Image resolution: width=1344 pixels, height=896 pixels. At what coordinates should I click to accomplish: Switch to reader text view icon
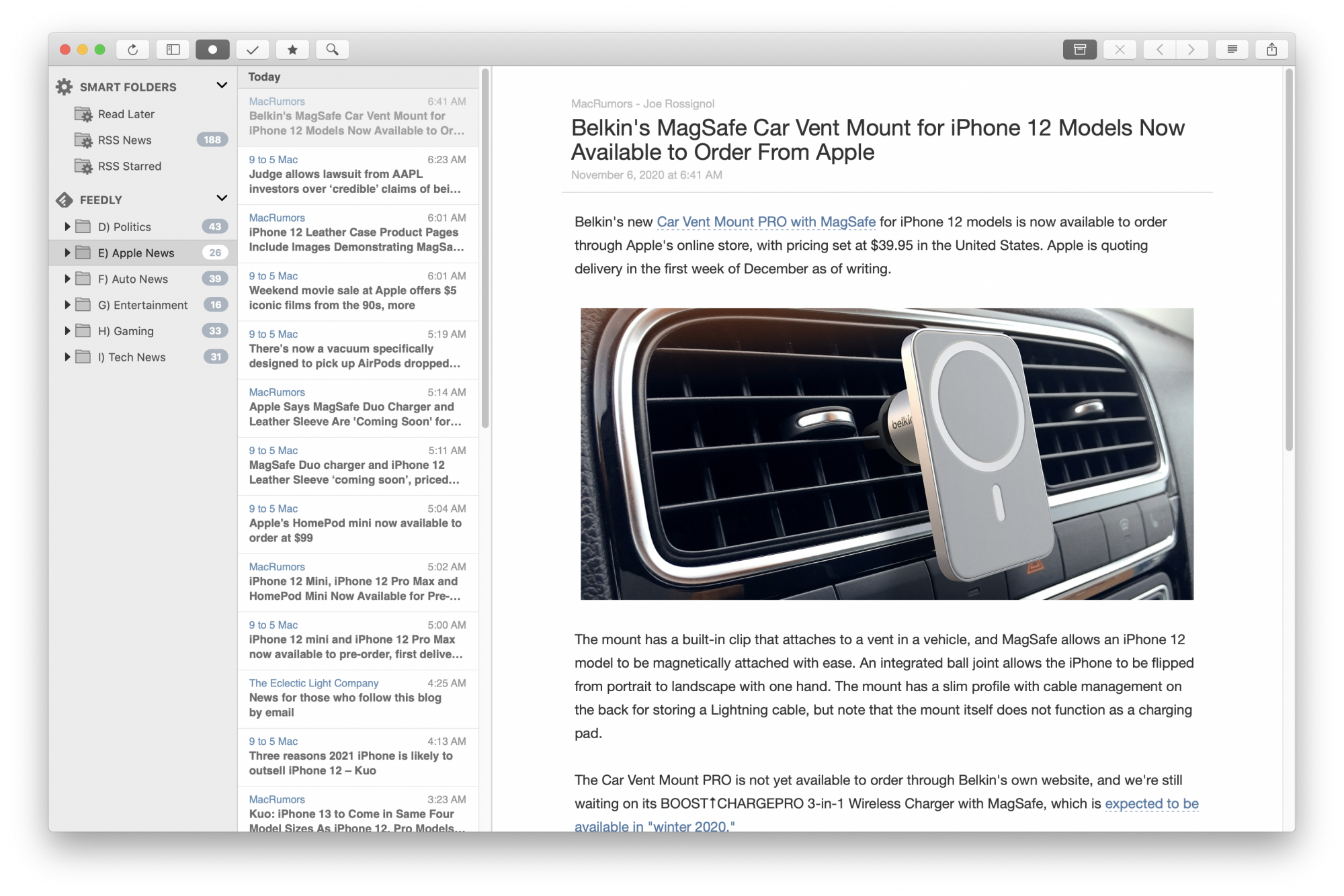tap(1232, 50)
